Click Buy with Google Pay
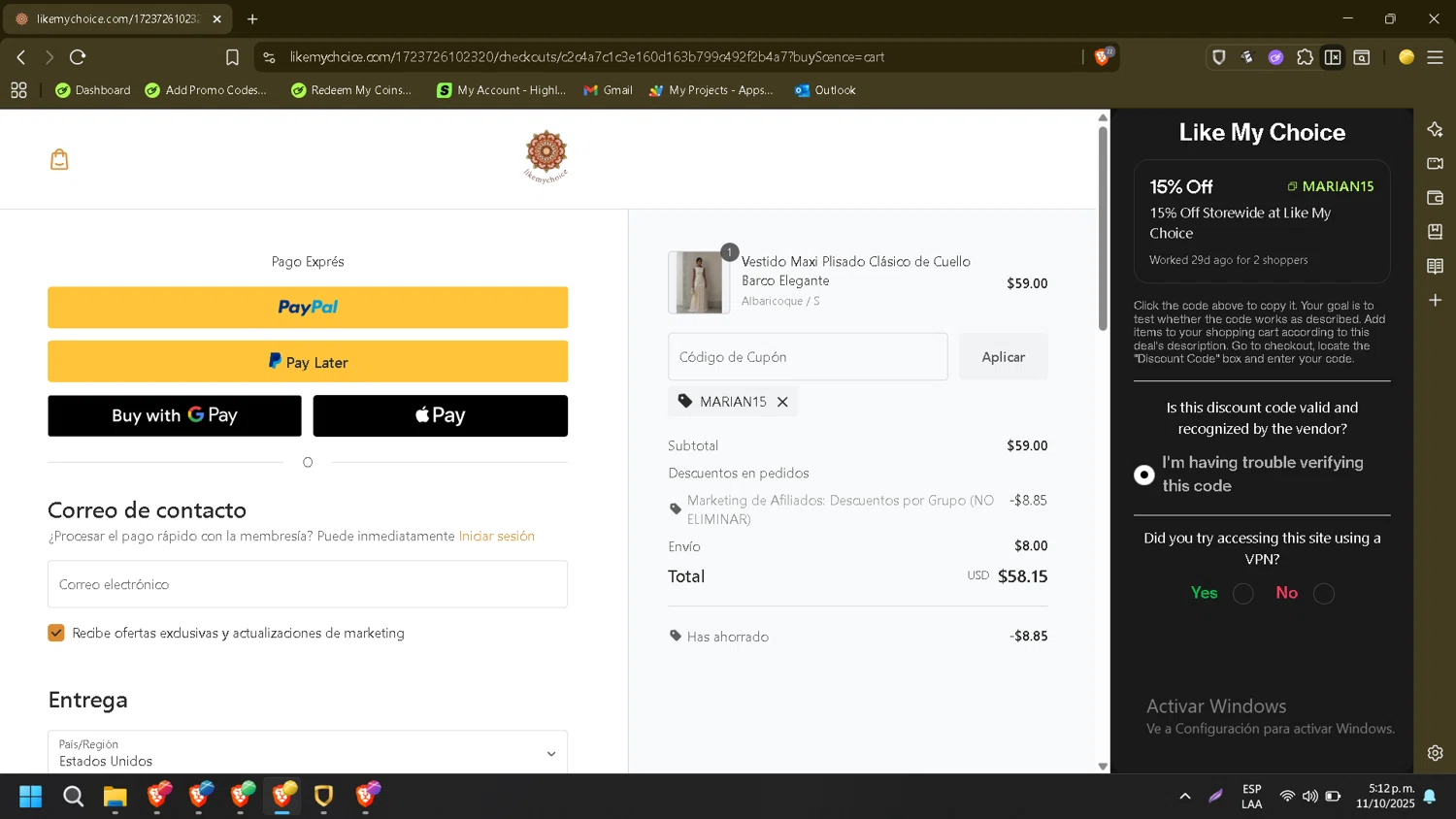Image resolution: width=1456 pixels, height=819 pixels. pyautogui.click(x=175, y=415)
